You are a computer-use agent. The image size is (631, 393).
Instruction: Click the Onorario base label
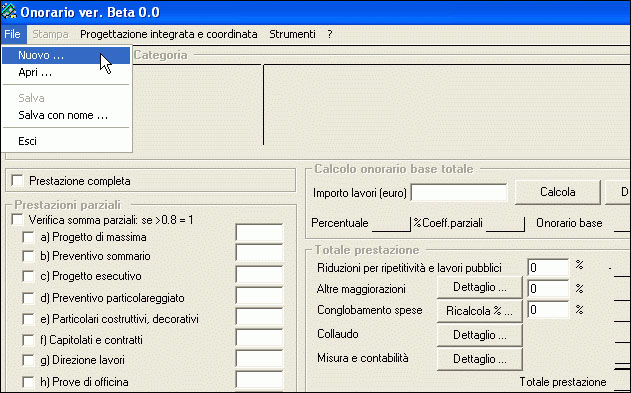point(569,223)
